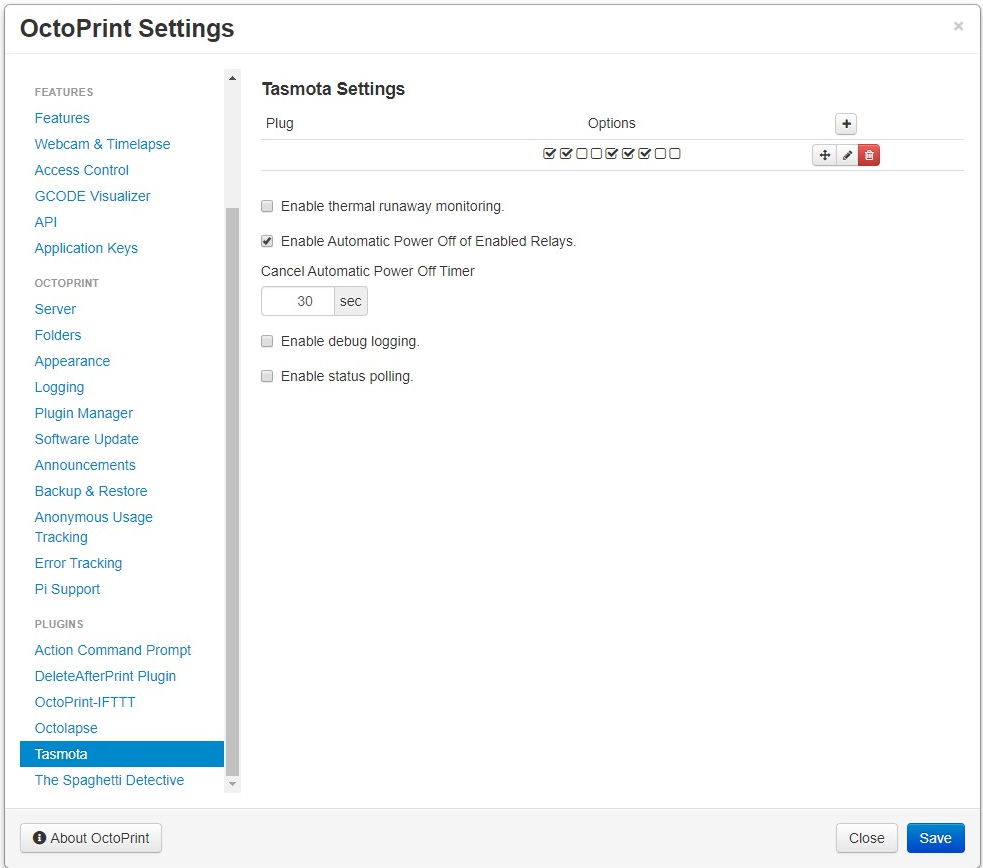Screen dimensions: 983x868
Task: Open Software Update settings
Action: tap(87, 439)
